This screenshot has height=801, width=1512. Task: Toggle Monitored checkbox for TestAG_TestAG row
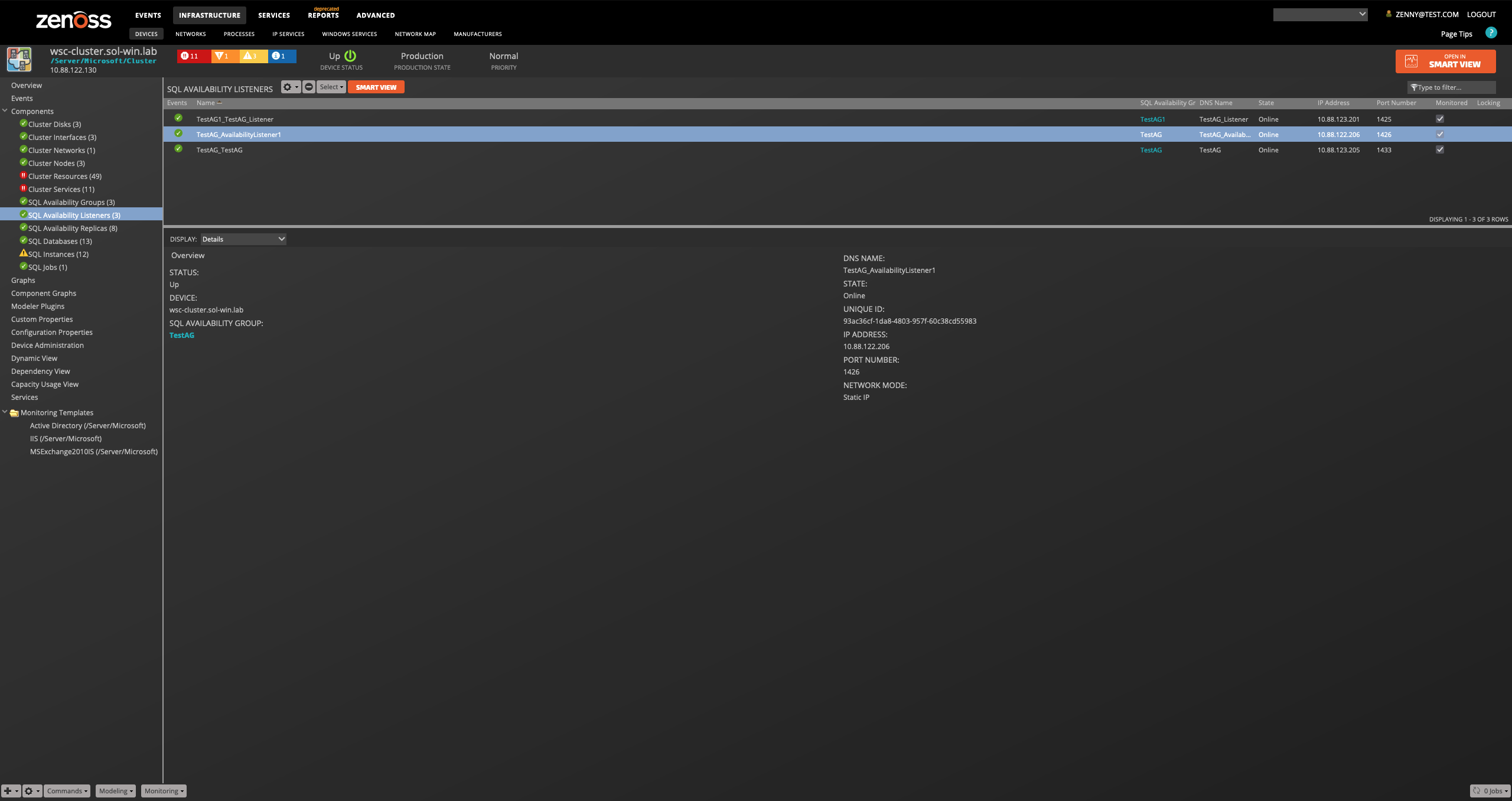(x=1440, y=149)
